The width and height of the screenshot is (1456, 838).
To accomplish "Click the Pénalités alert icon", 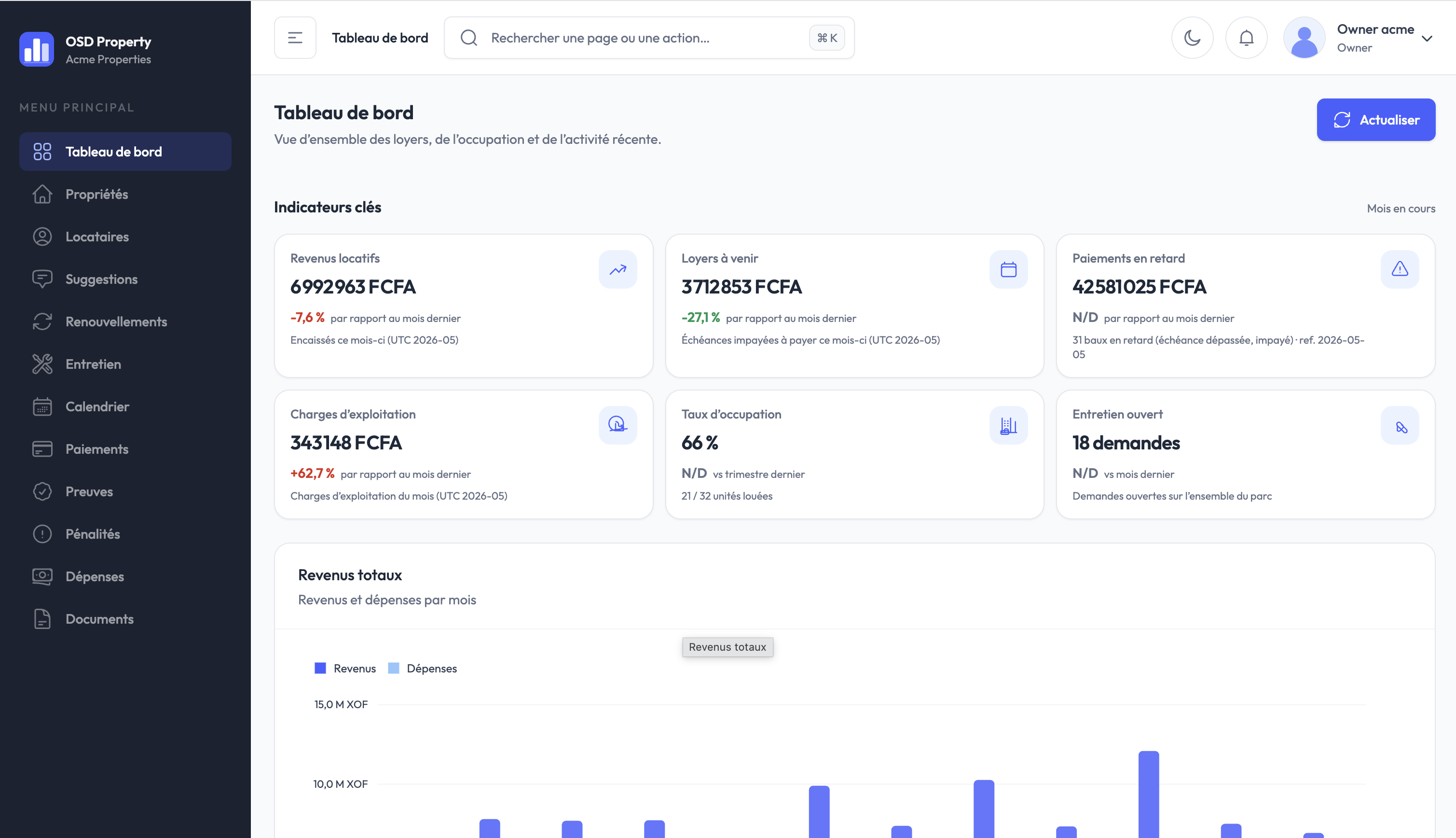I will pos(42,534).
